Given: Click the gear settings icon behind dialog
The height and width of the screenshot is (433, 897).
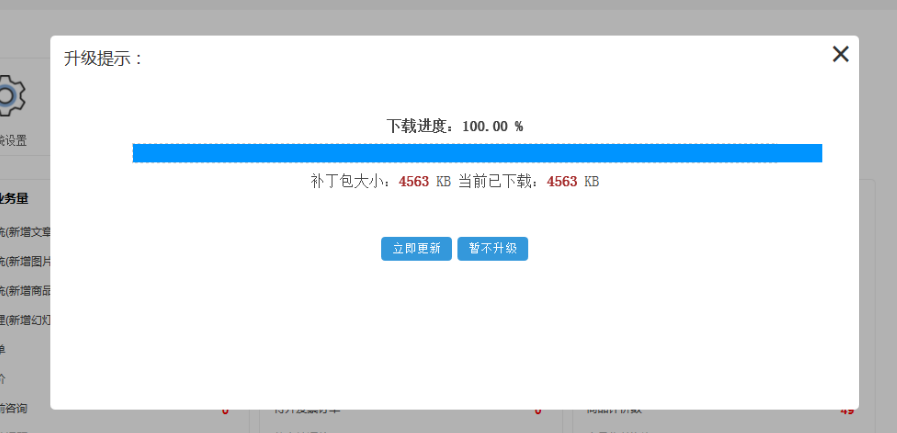Looking at the screenshot, I should pyautogui.click(x=10, y=95).
